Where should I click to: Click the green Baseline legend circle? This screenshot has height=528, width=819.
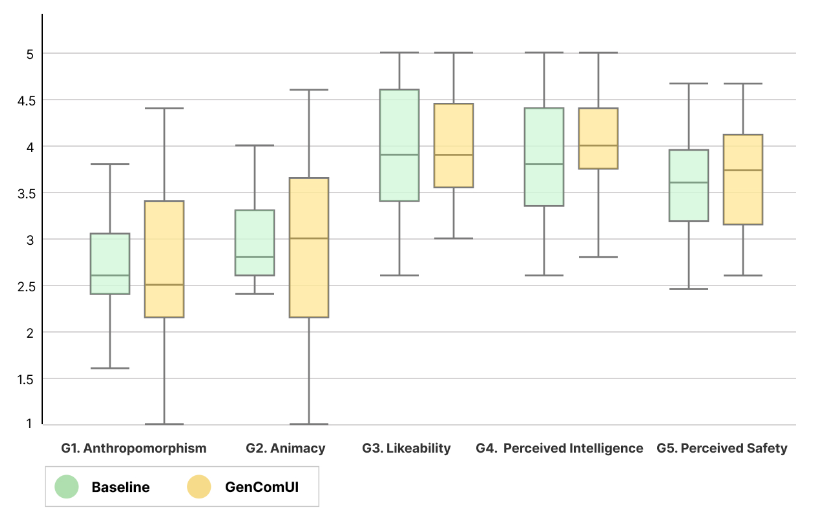67,487
